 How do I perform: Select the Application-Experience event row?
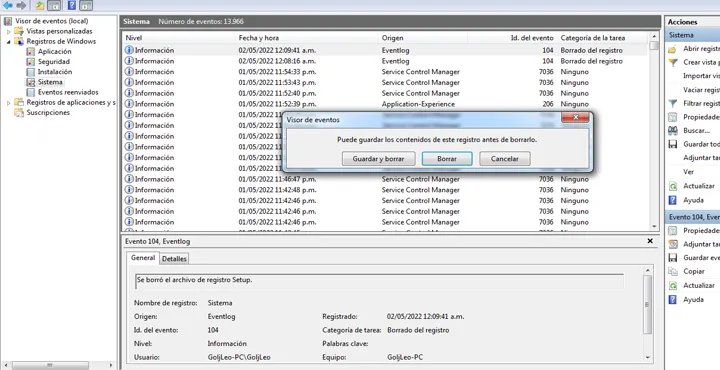coord(385,104)
